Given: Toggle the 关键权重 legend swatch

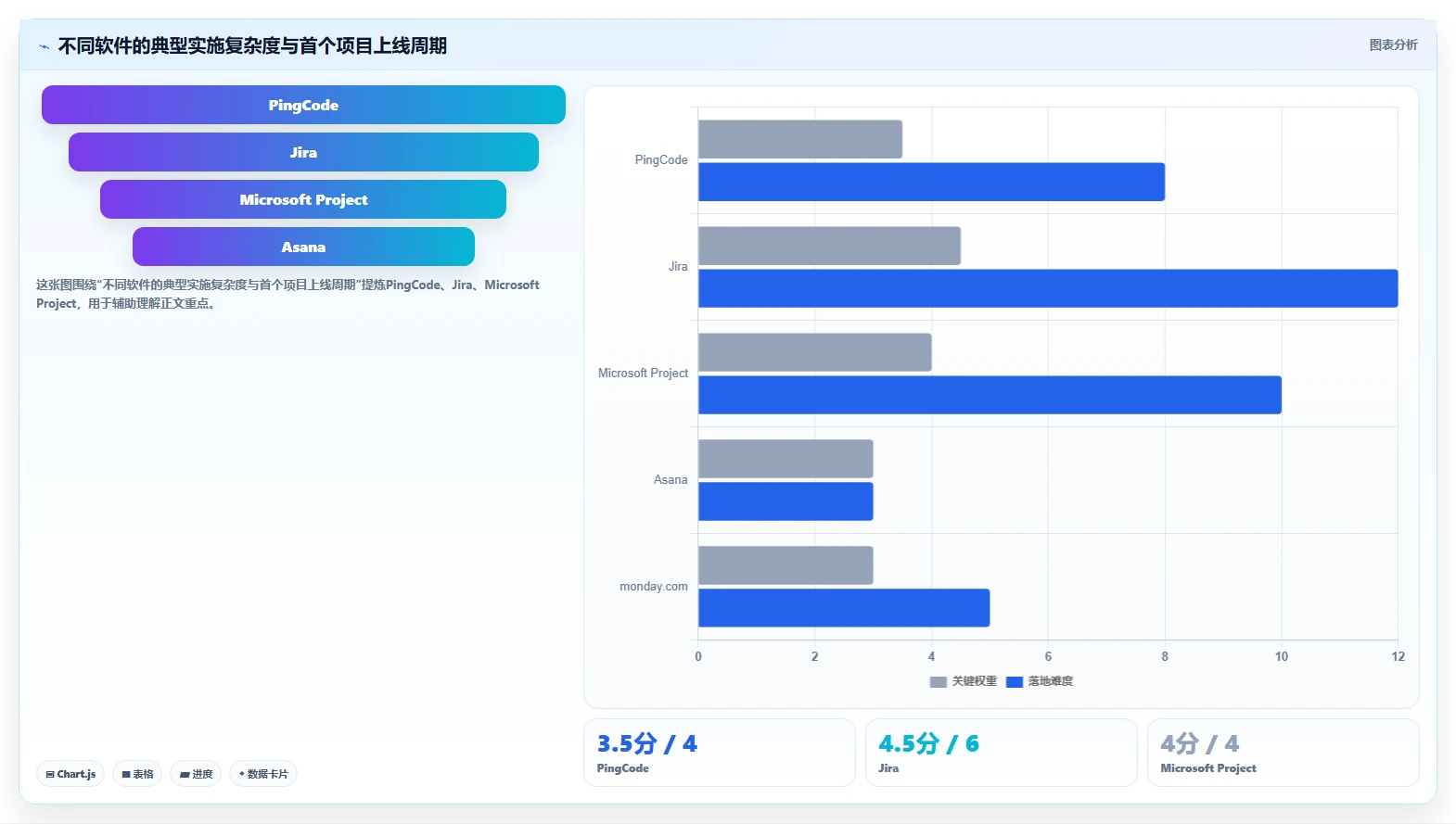Looking at the screenshot, I should tap(939, 681).
